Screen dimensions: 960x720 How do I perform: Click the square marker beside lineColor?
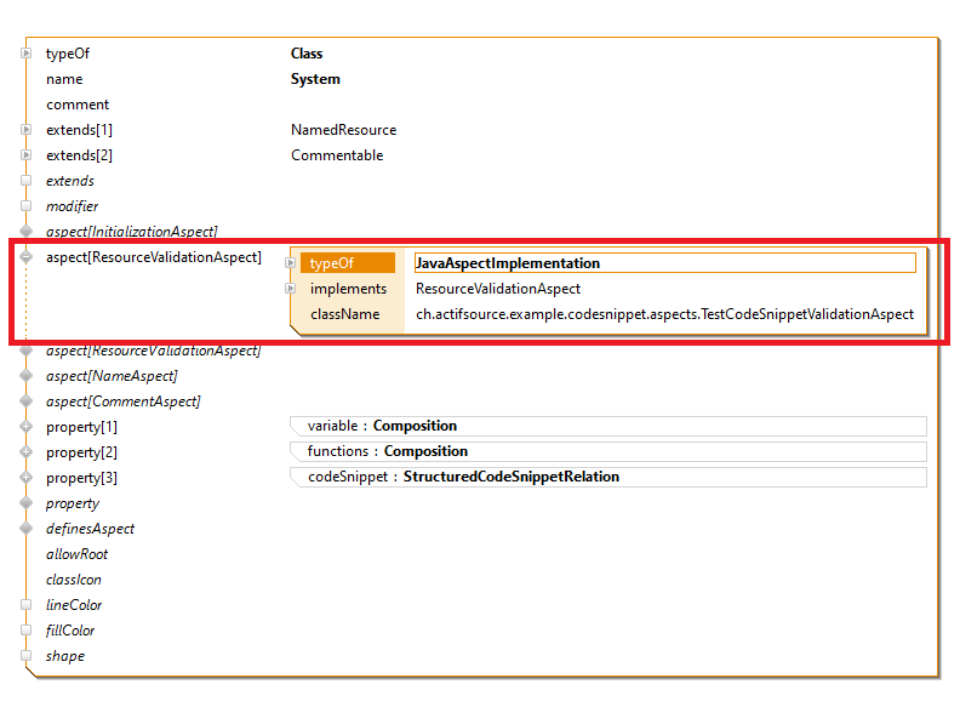[x=26, y=605]
